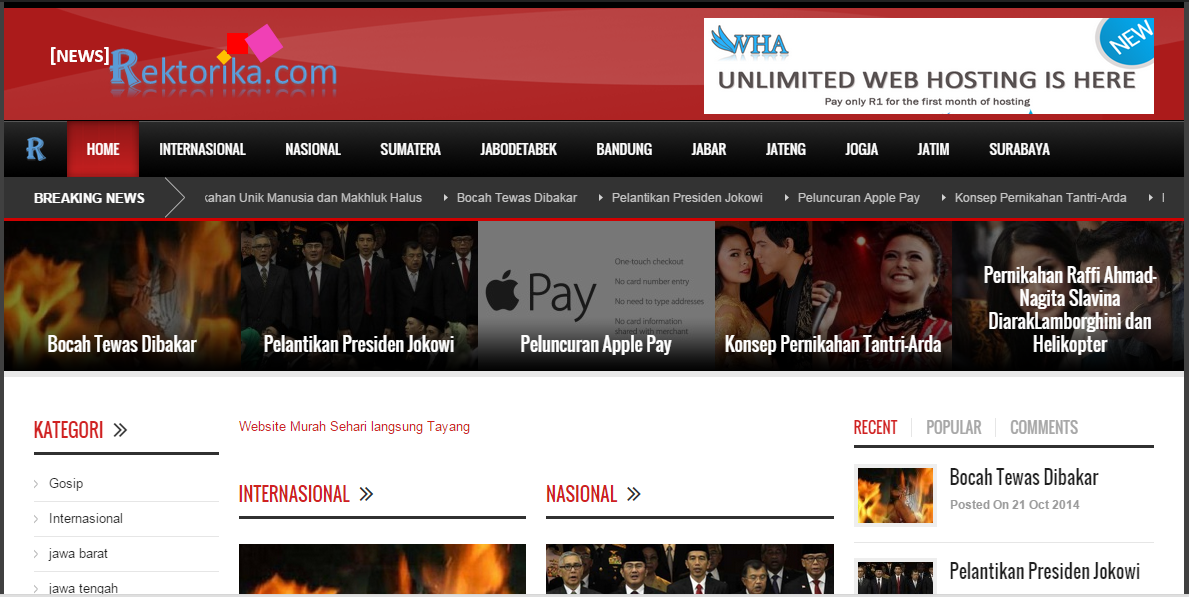This screenshot has height=597, width=1189.
Task: Click the R icon in navigation bar
Action: point(36,149)
